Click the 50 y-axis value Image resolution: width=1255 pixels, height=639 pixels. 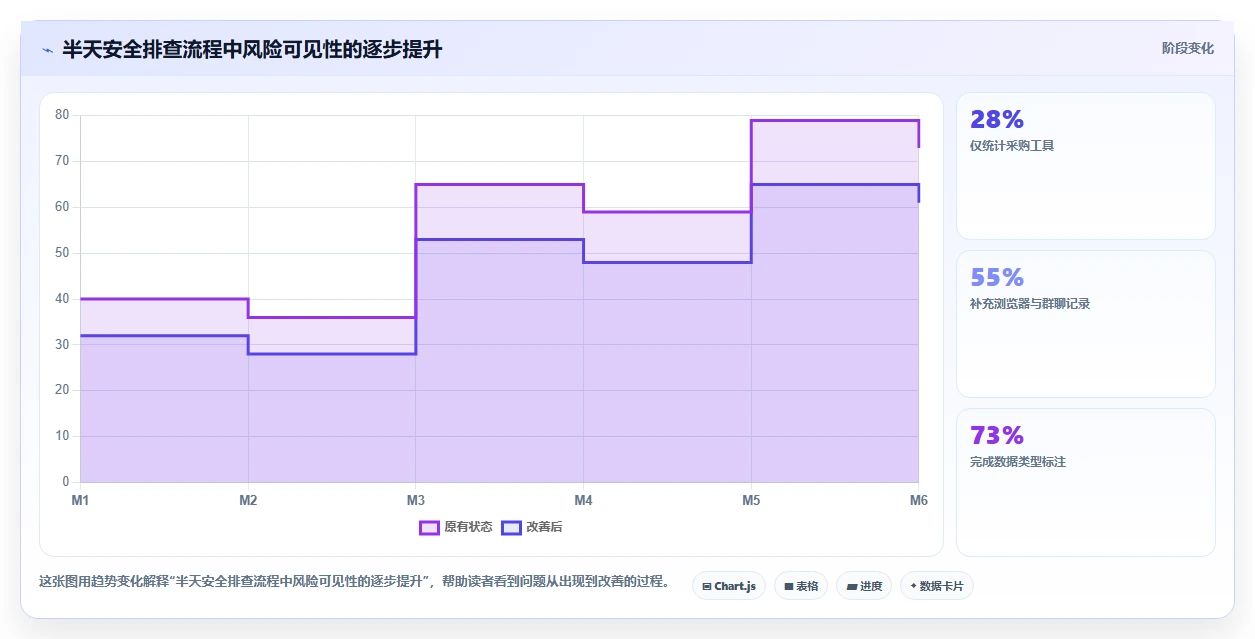pyautogui.click(x=62, y=253)
